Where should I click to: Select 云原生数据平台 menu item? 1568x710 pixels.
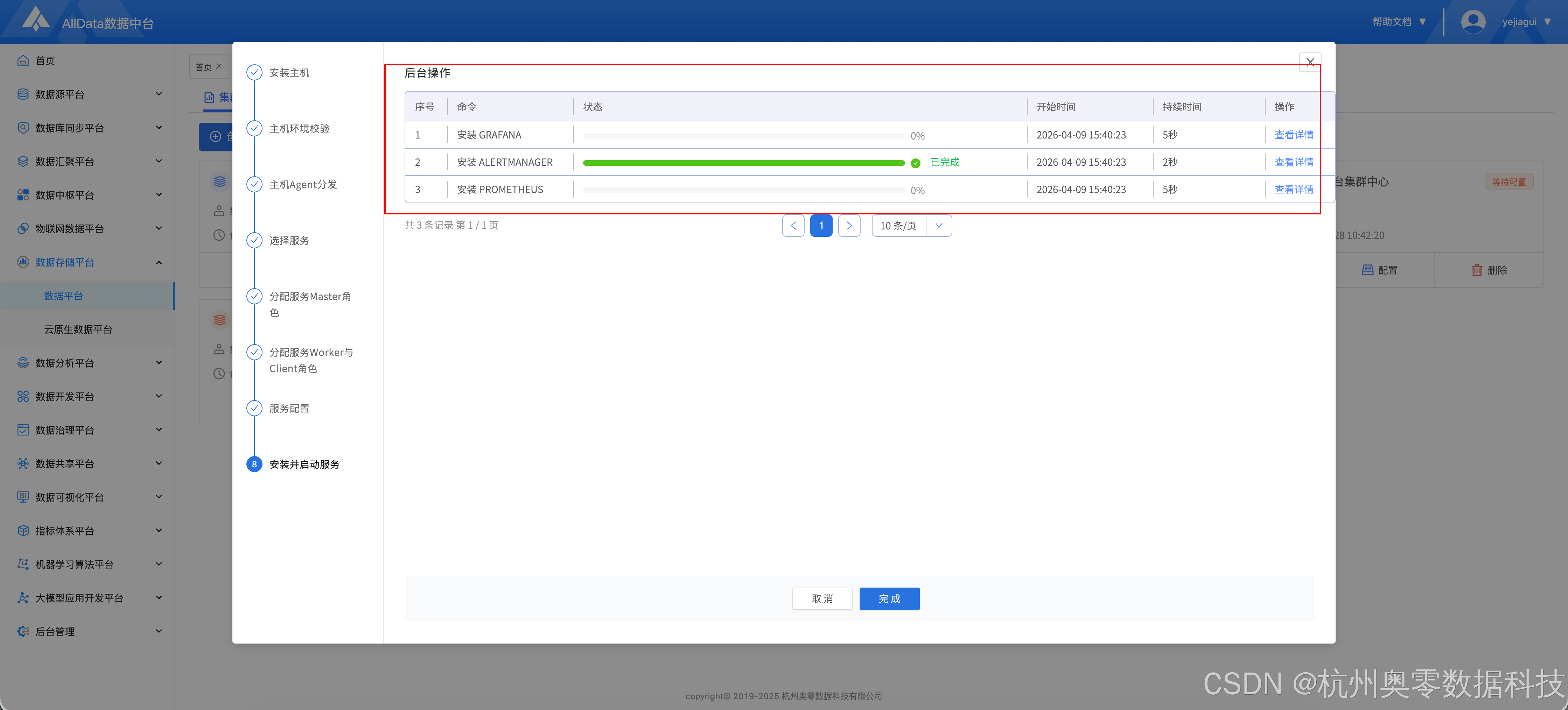click(78, 329)
